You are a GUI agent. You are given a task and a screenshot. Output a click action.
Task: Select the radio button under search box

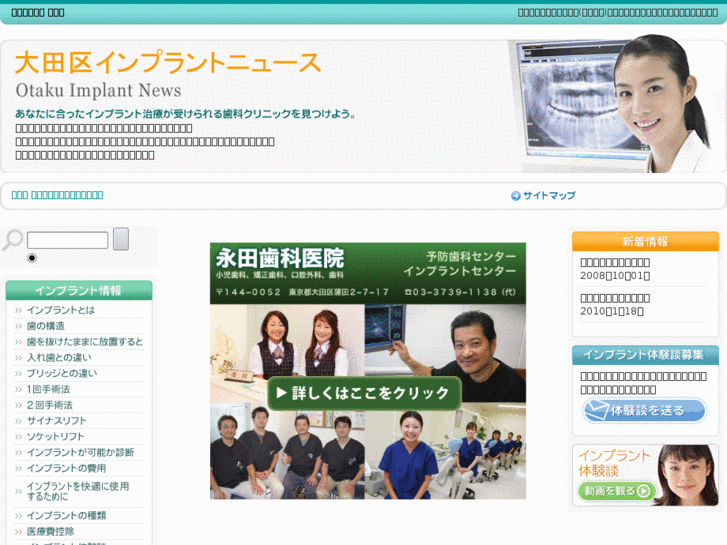pos(32,258)
